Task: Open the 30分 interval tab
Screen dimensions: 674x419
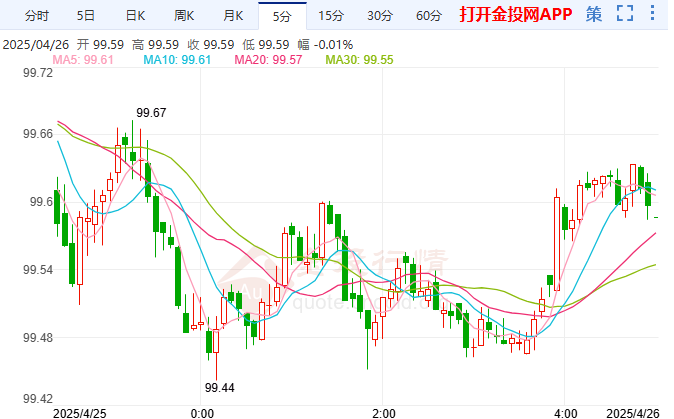Action: point(380,16)
